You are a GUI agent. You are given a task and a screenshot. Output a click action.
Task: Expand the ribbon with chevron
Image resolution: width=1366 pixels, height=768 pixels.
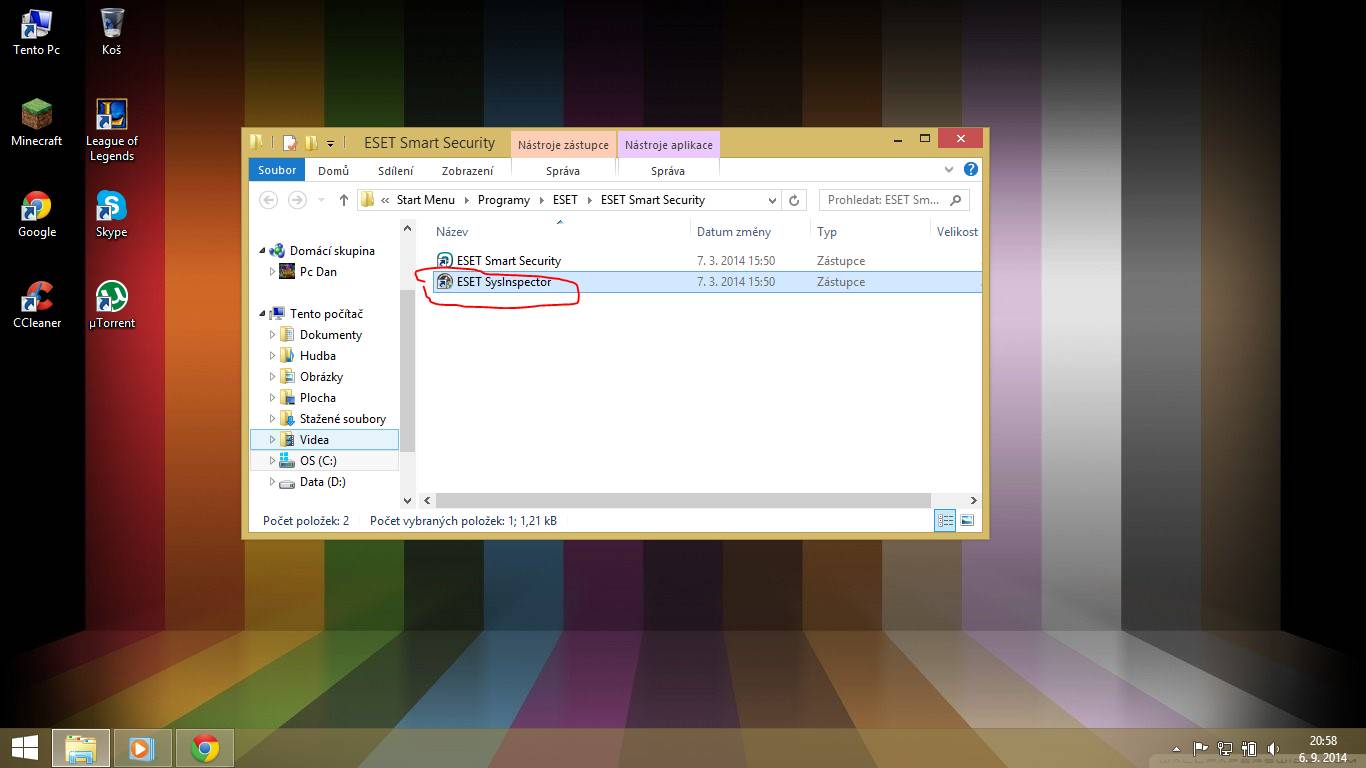tap(948, 170)
